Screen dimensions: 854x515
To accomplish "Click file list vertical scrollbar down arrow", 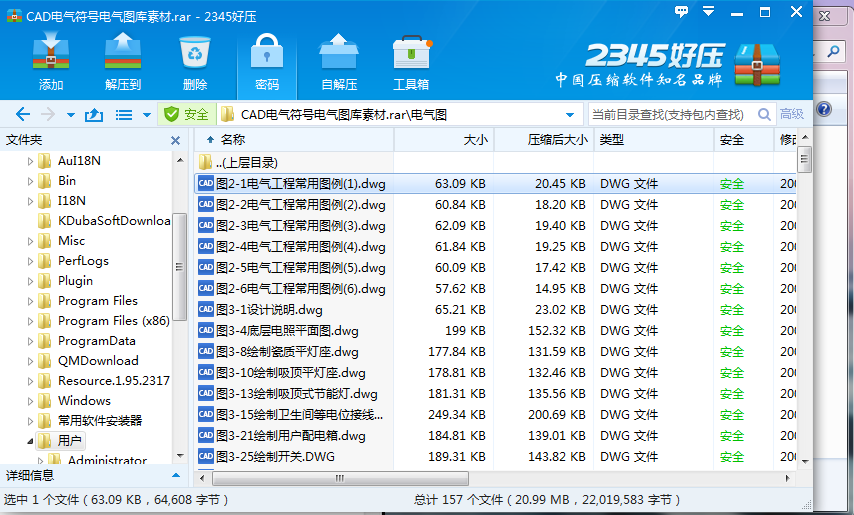I will click(x=805, y=461).
